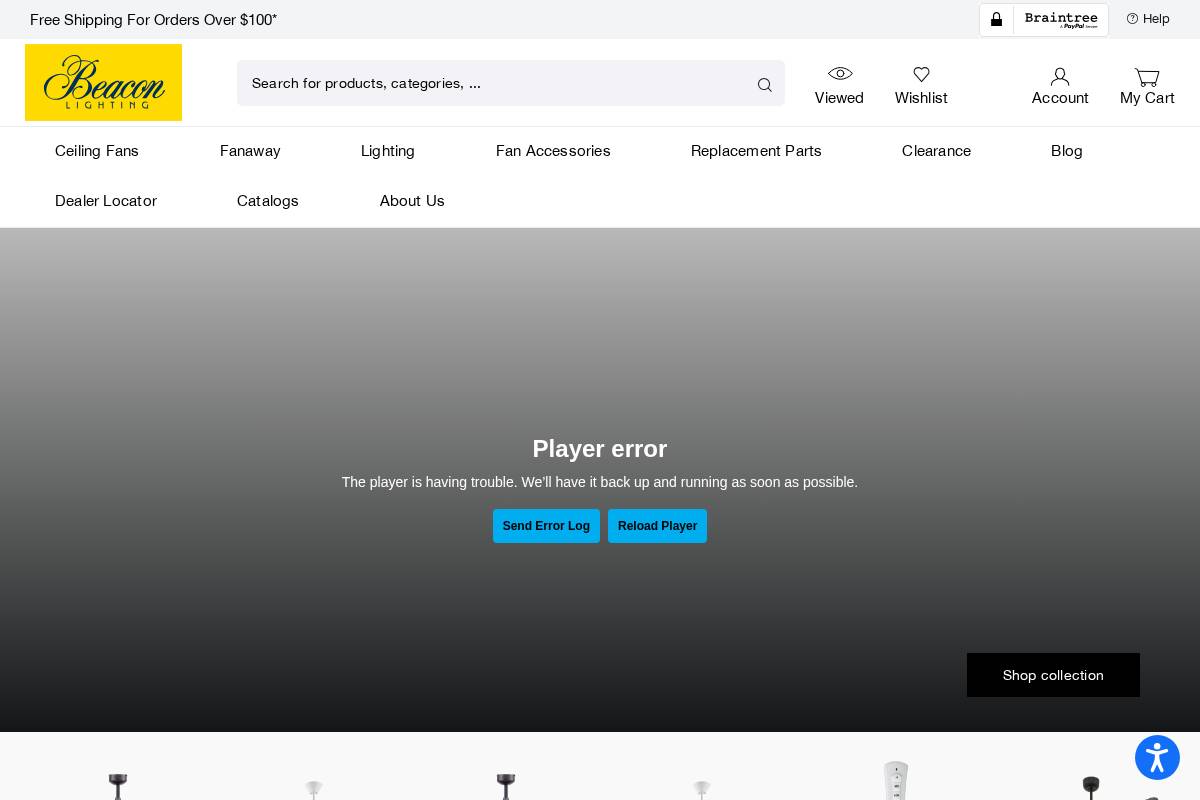Click the Reload Player button
The height and width of the screenshot is (800, 1200).
pos(657,526)
